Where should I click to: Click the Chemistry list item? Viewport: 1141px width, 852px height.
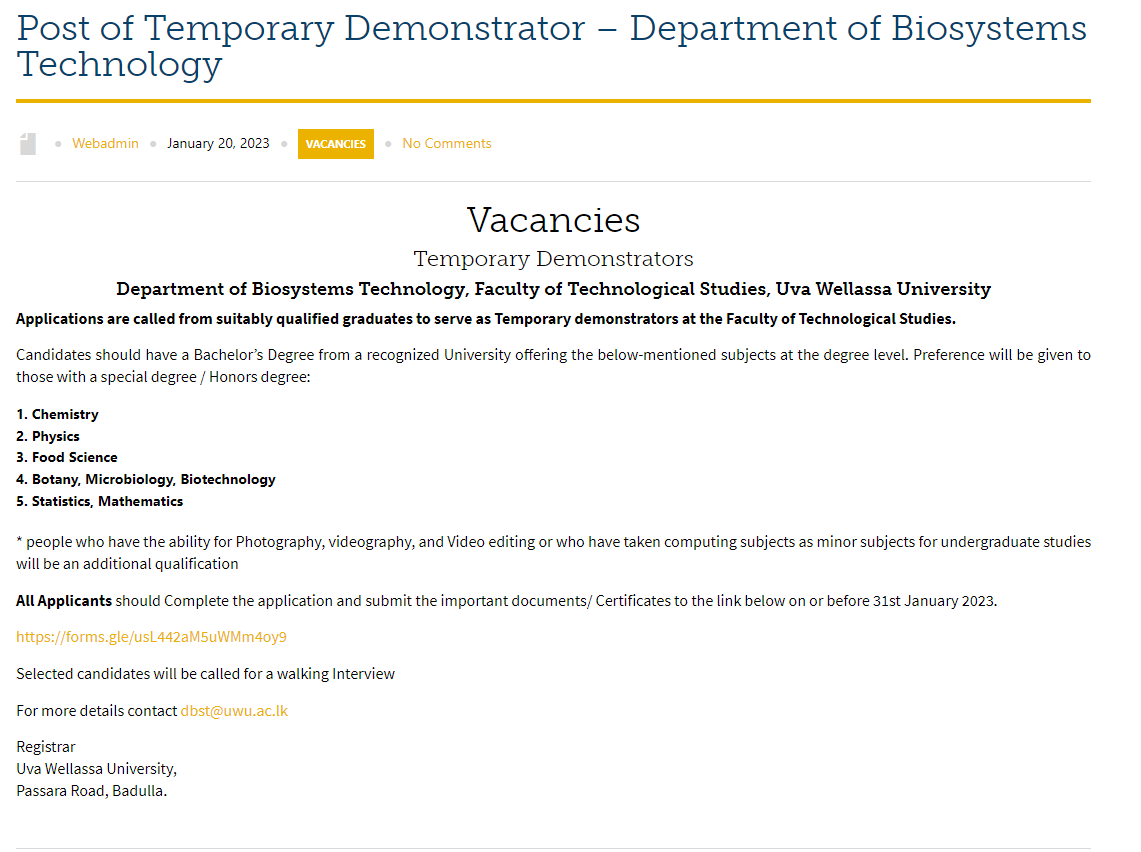click(64, 414)
